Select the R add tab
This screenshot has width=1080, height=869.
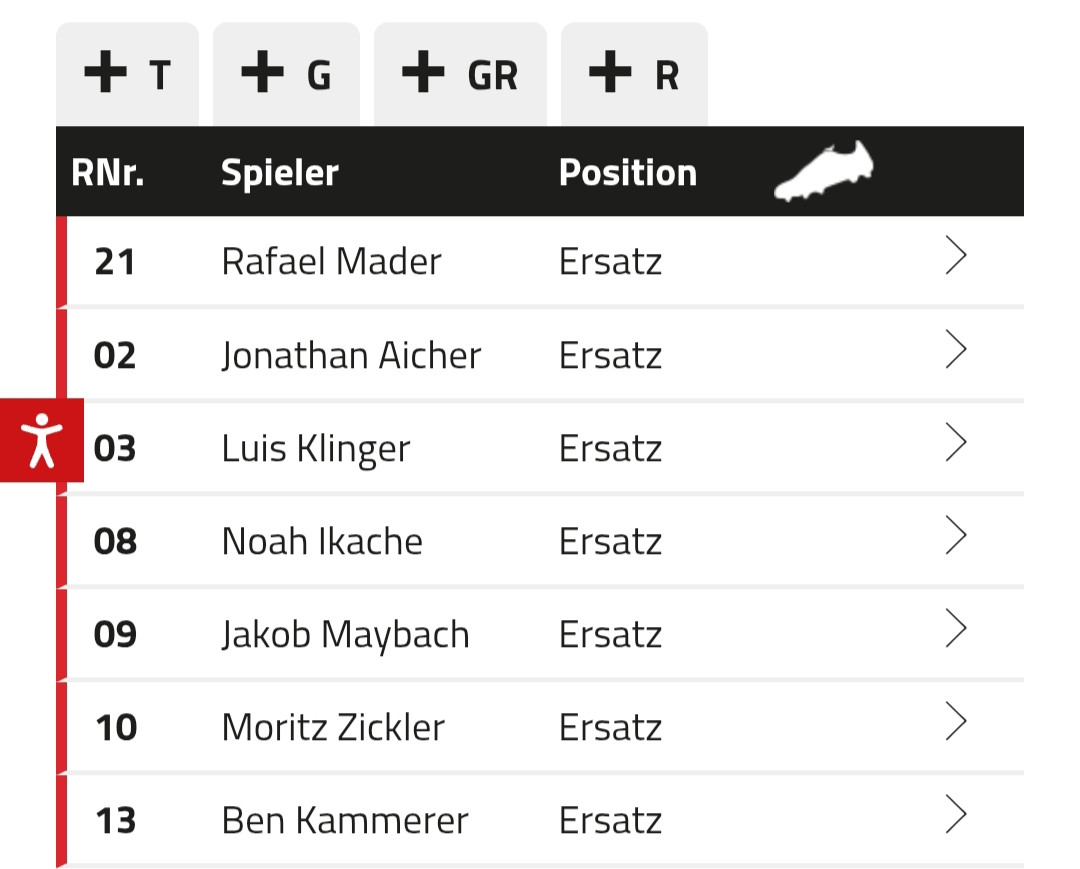pyautogui.click(x=634, y=75)
